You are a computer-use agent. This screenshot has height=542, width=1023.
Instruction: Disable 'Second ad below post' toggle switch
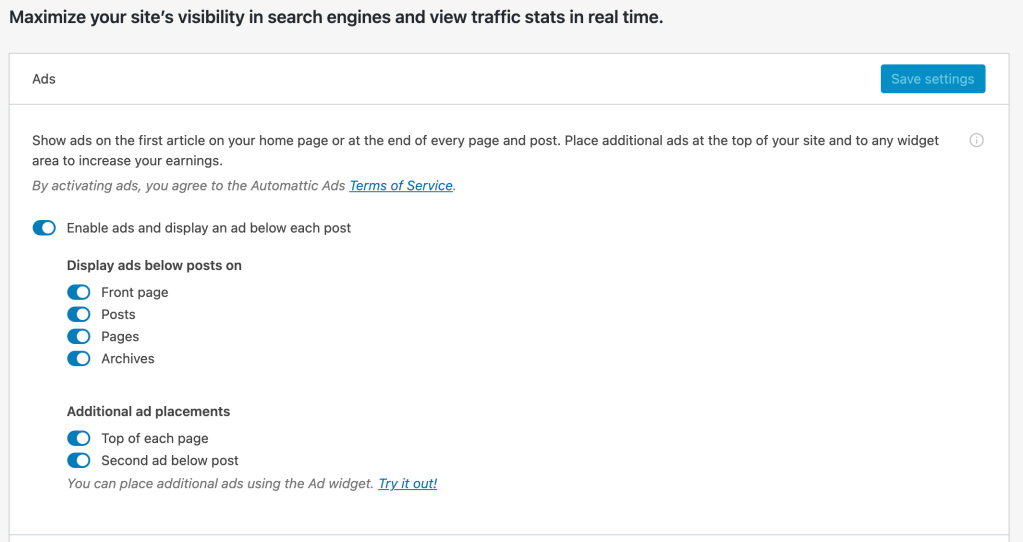(x=79, y=461)
